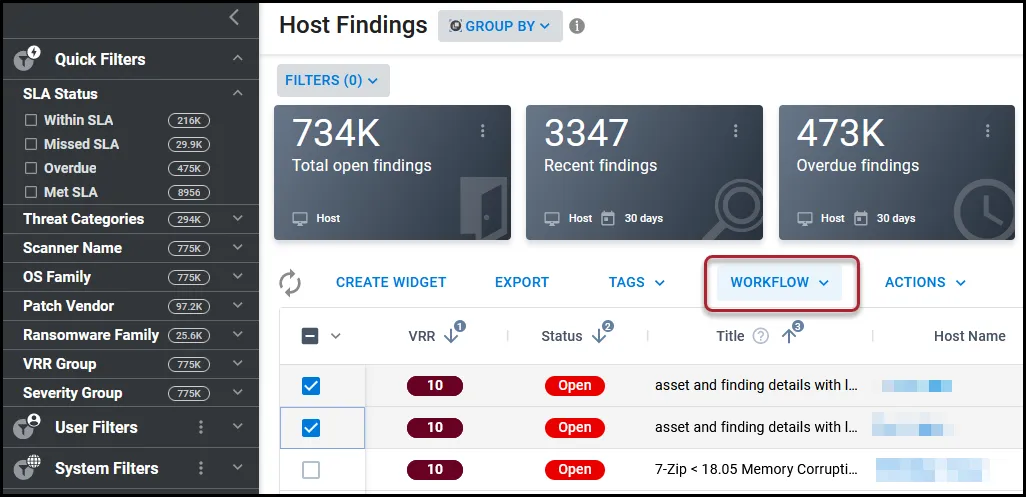Click the Host Name column header

click(x=970, y=336)
